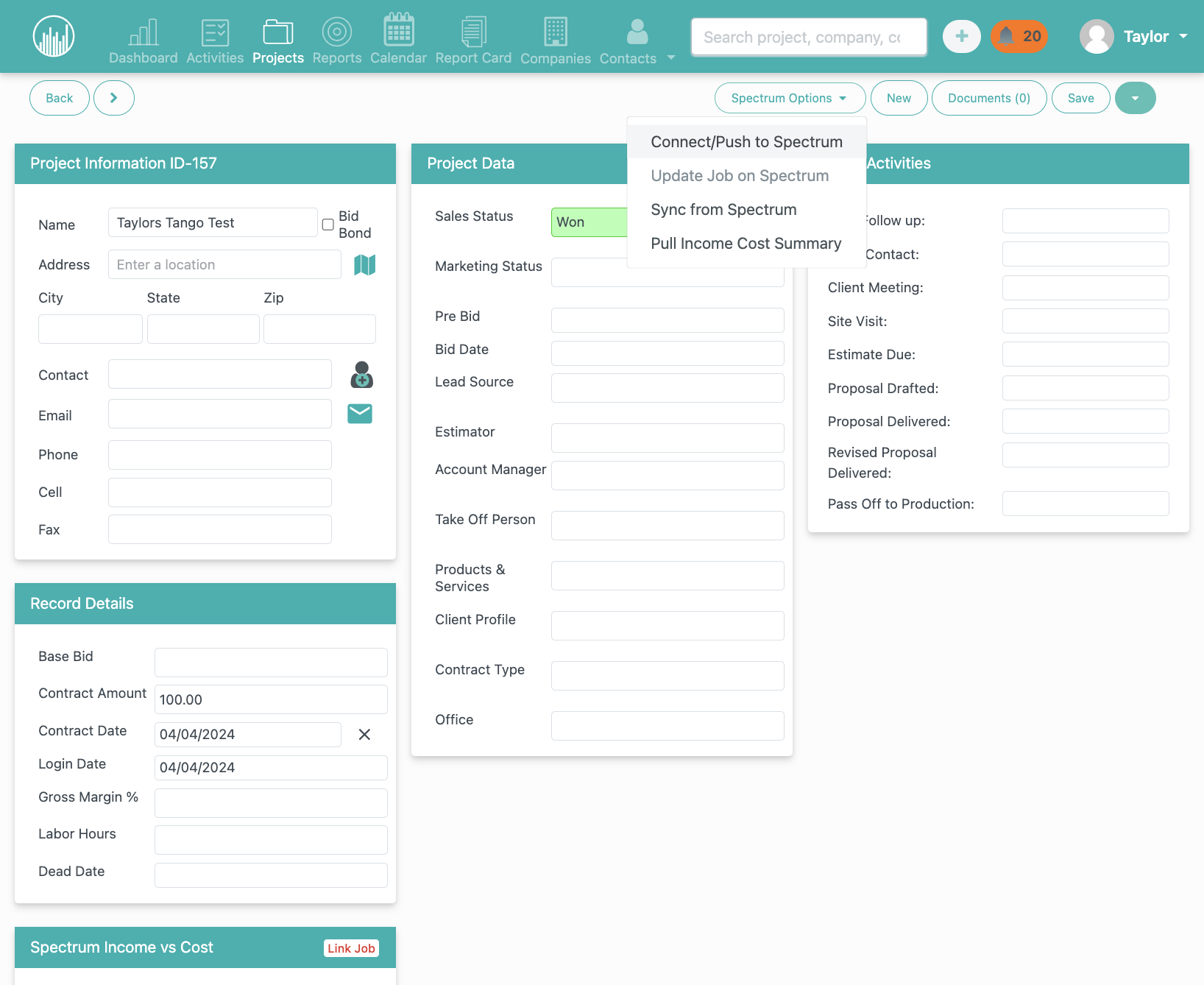1204x985 pixels.
Task: Open the Contacts person icon
Action: click(637, 32)
